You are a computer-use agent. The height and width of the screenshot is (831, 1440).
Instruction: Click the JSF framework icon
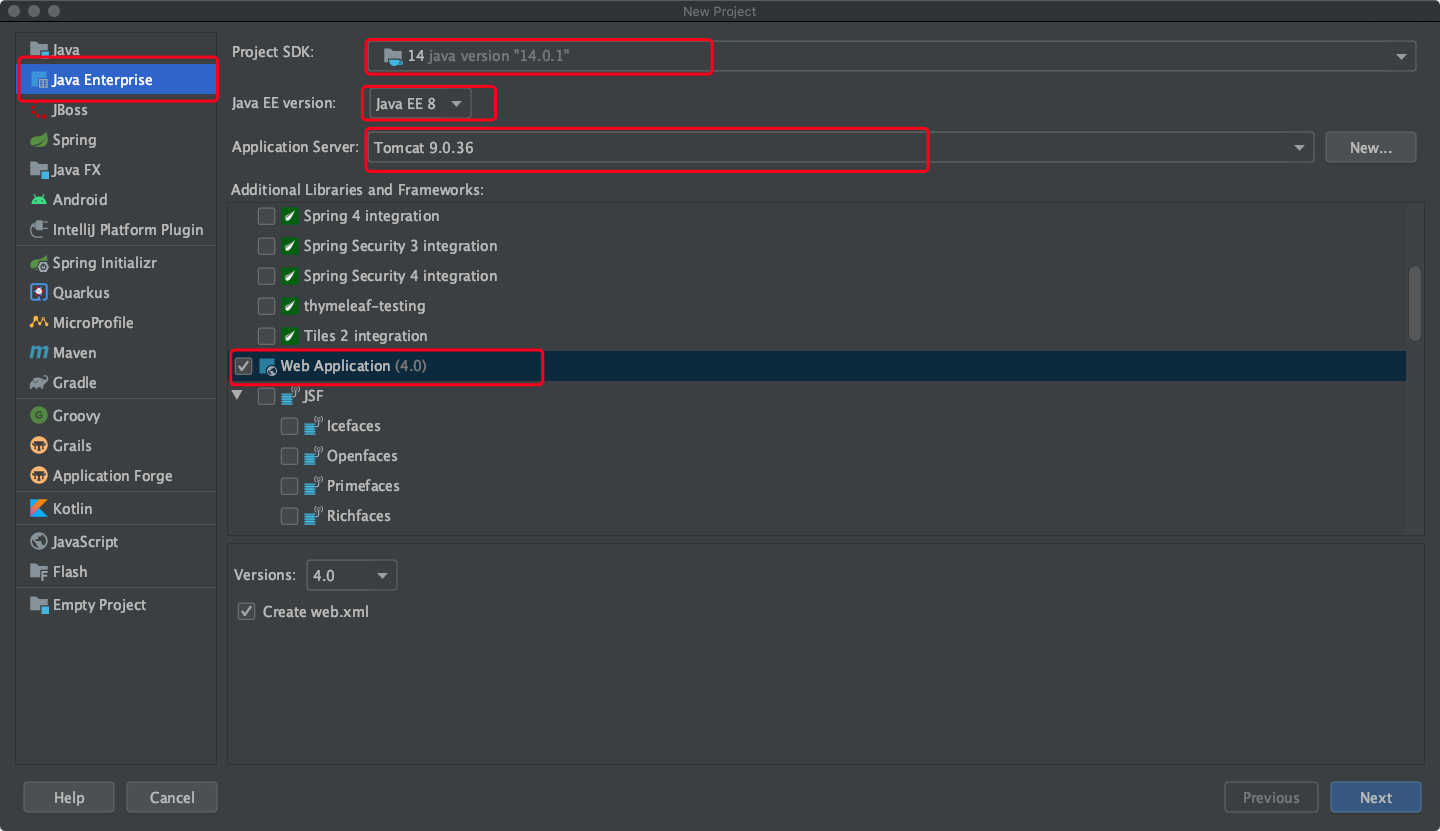290,397
